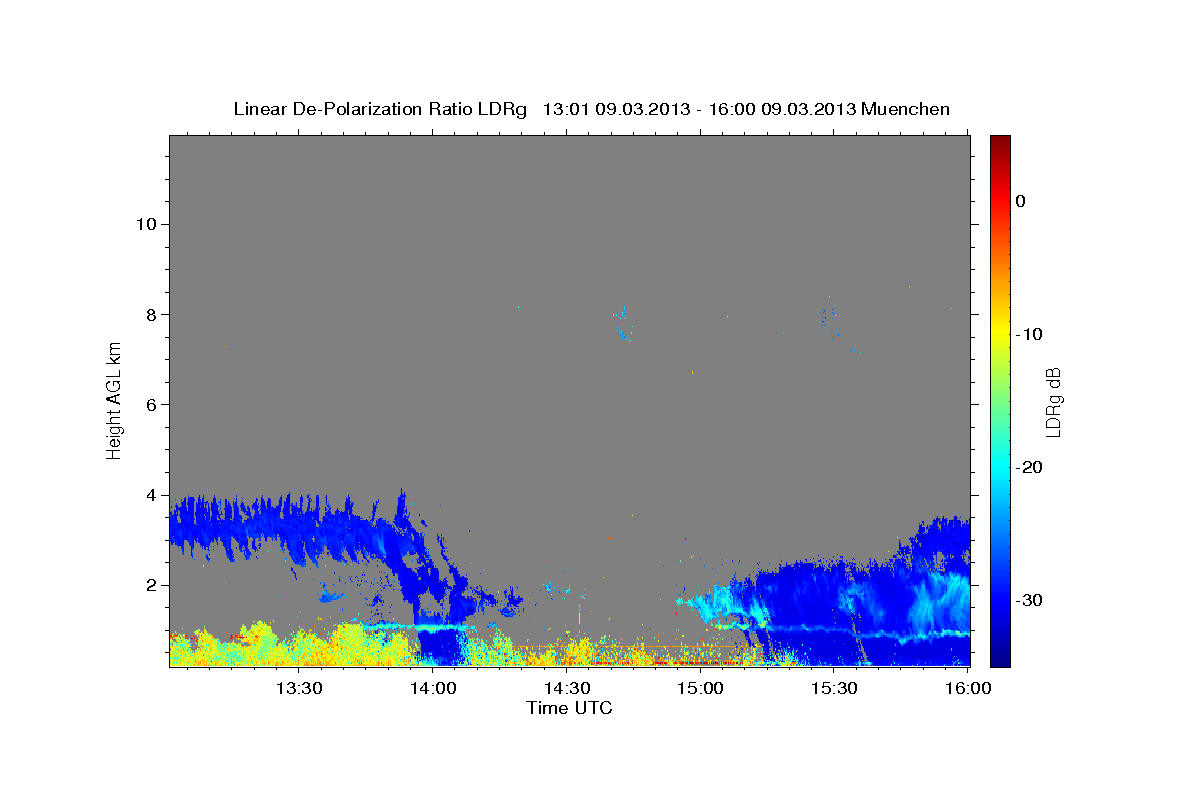The width and height of the screenshot is (1200, 800).
Task: Click the colorbar value label -20
Action: pyautogui.click(x=1028, y=467)
